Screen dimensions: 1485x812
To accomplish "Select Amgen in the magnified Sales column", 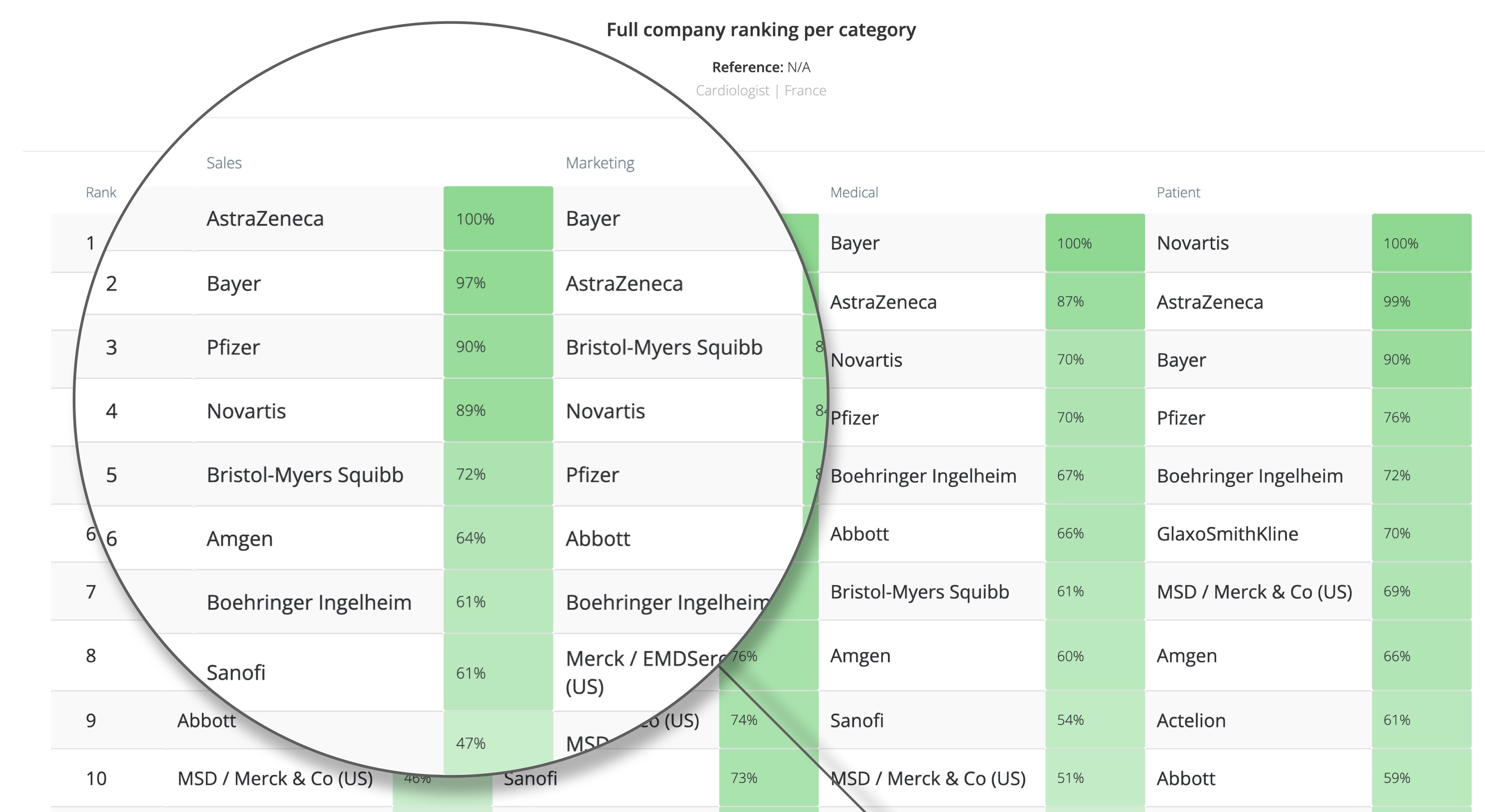I will (x=239, y=539).
